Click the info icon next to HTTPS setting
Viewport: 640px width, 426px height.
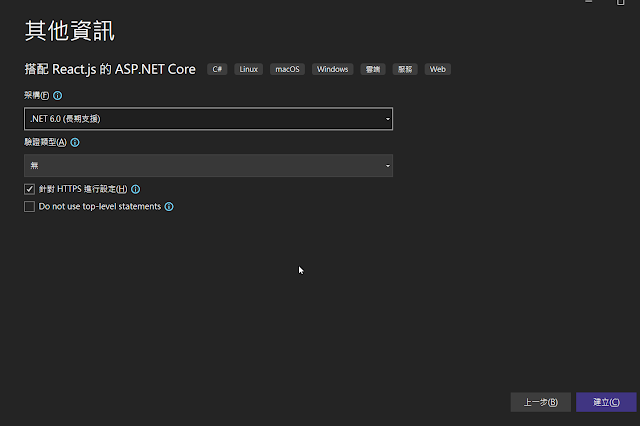(x=135, y=189)
